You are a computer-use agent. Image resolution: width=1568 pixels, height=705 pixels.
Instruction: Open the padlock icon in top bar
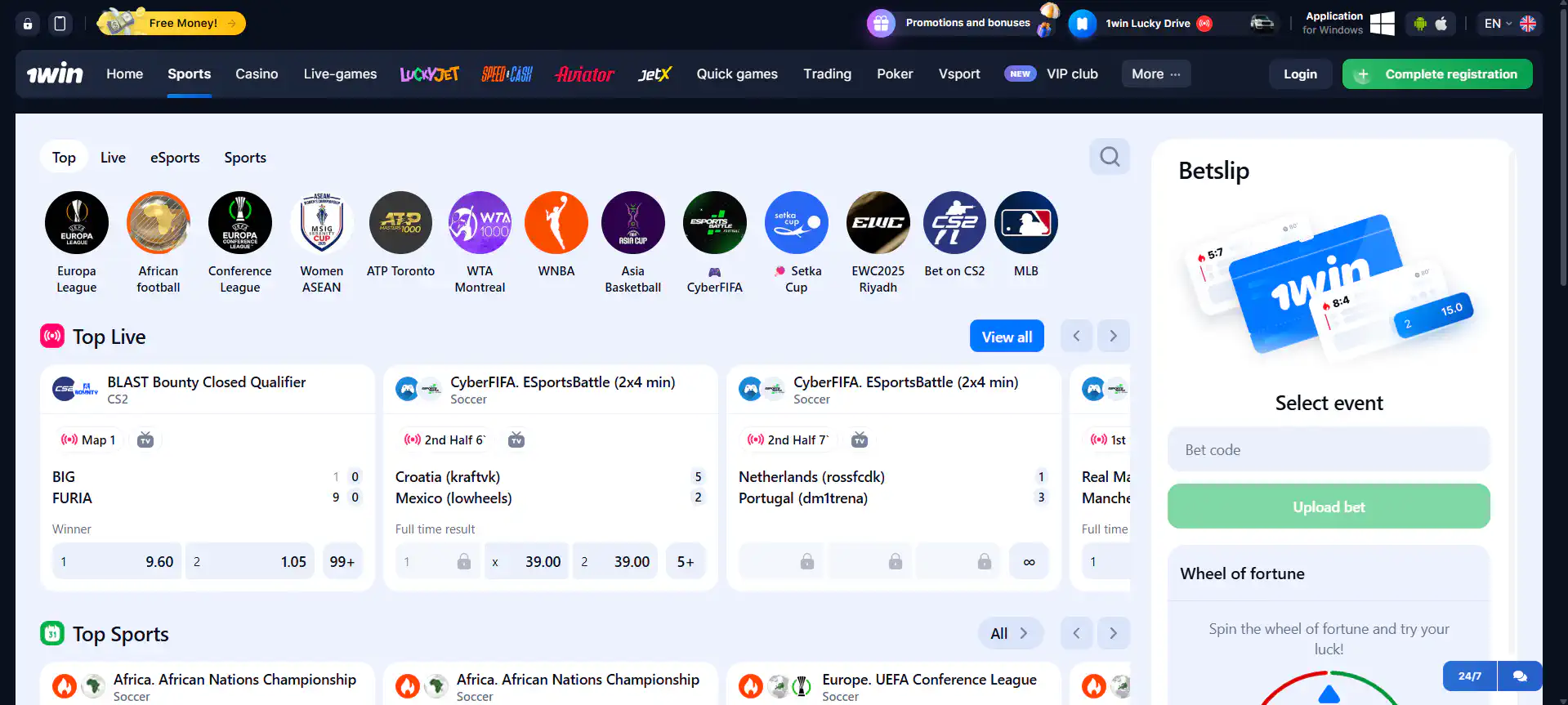[x=28, y=24]
